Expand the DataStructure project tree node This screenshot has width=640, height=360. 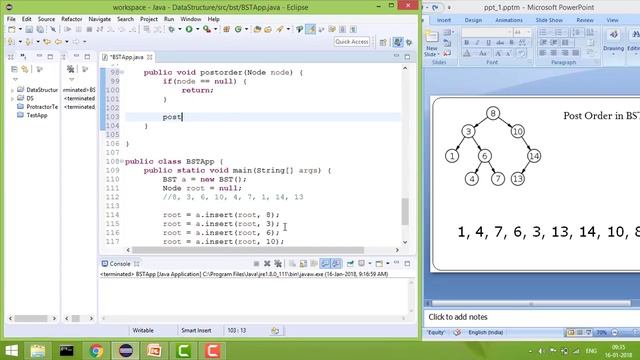12,90
